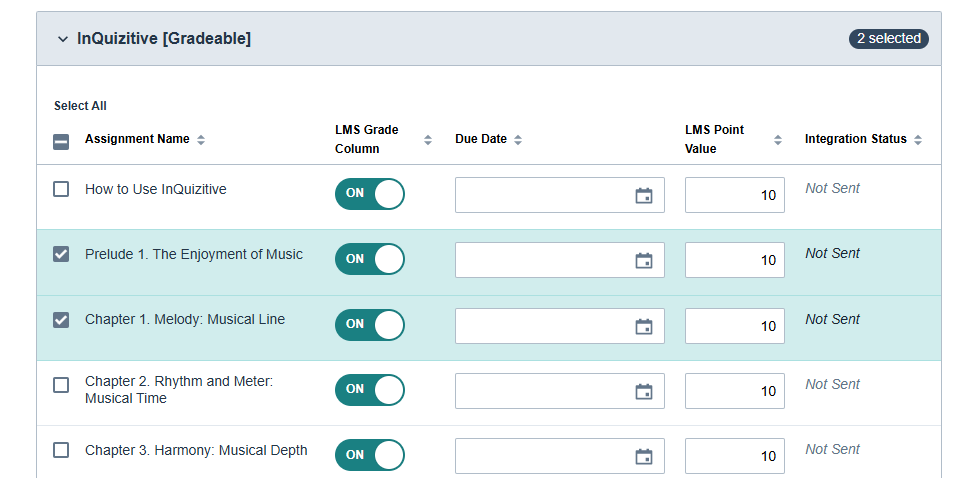Click calendar icon in Chapter 1 Melody row

[x=644, y=326]
